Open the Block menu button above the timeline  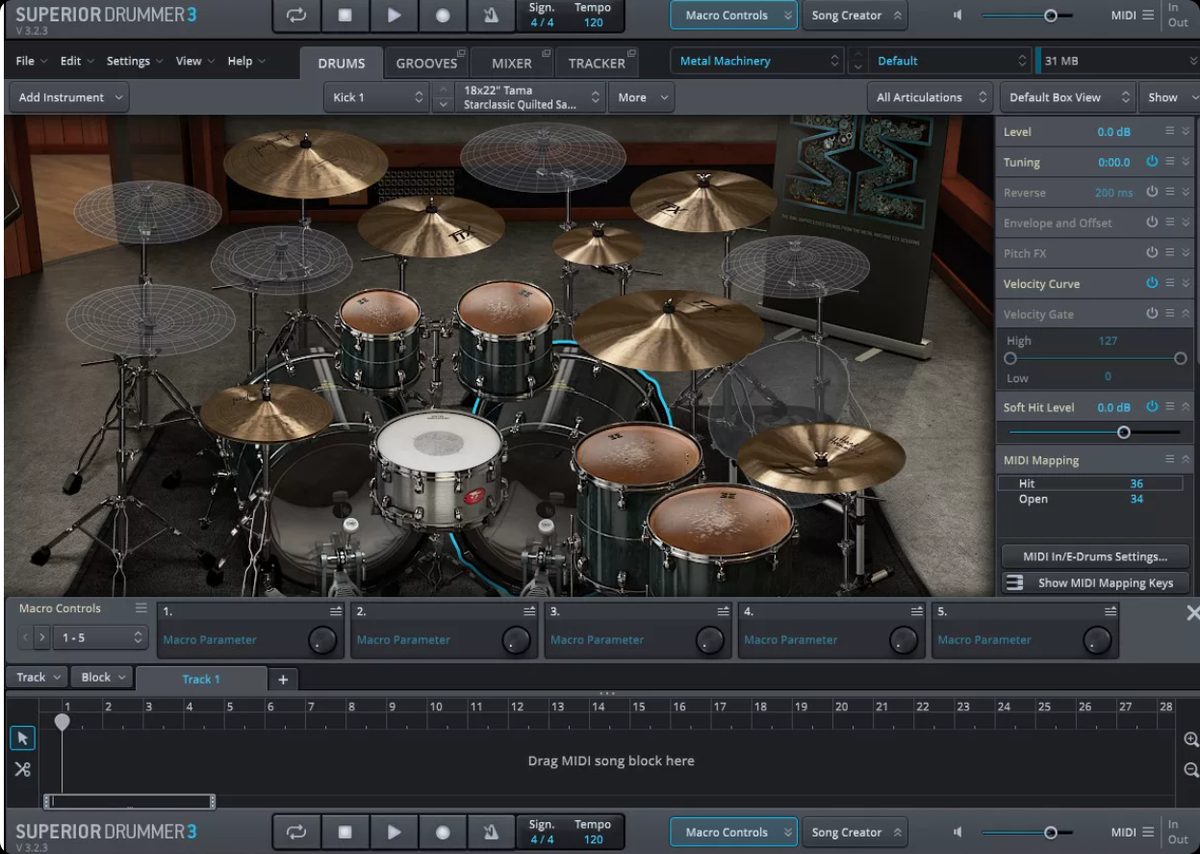104,677
